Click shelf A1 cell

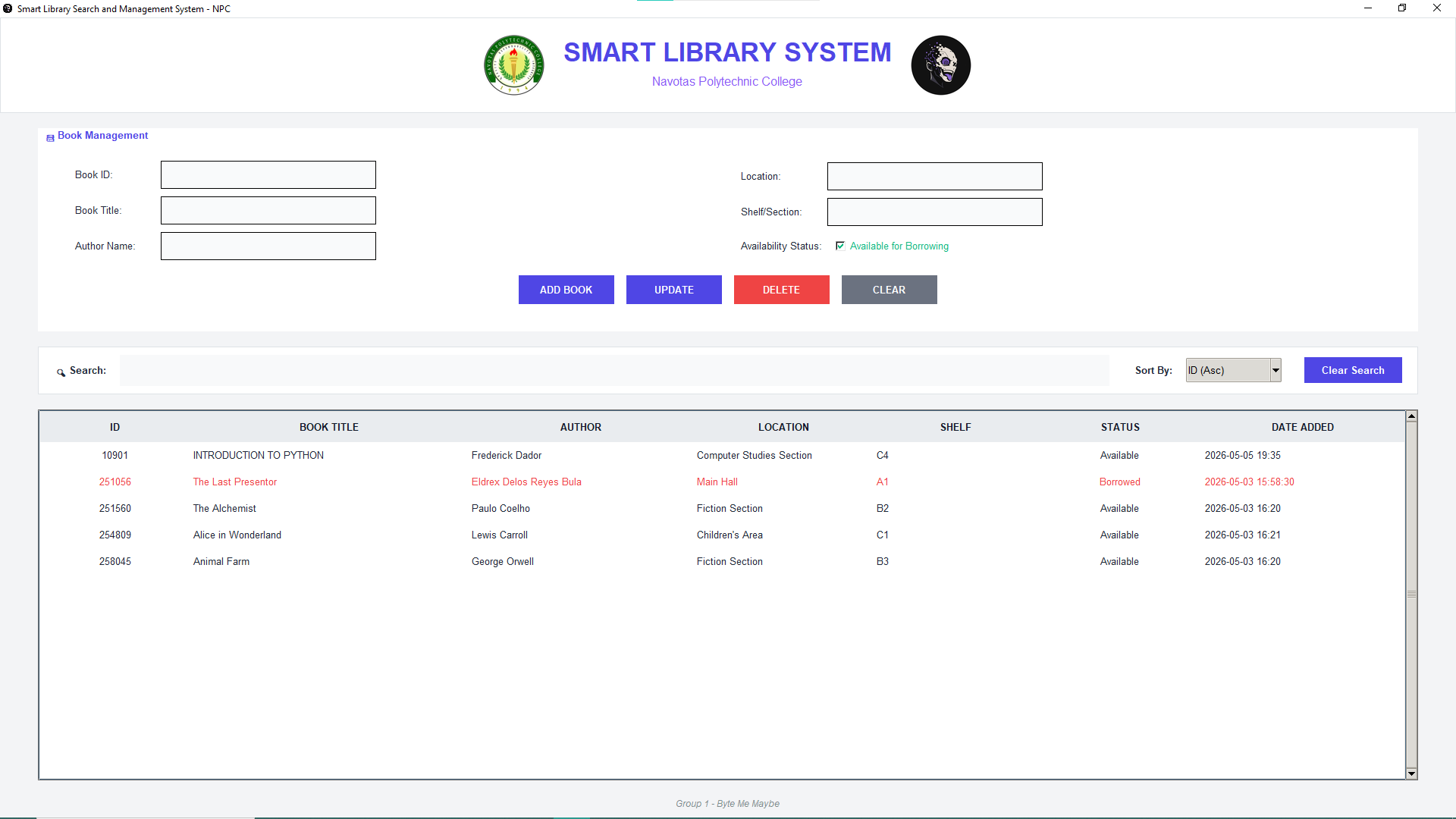point(883,482)
